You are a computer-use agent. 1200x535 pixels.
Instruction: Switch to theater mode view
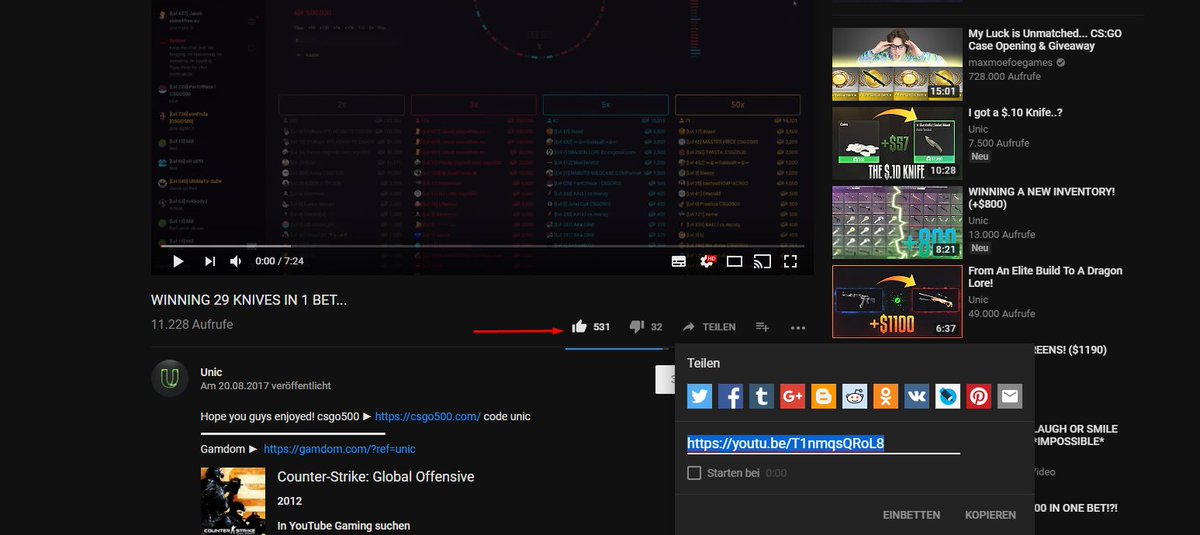point(734,261)
